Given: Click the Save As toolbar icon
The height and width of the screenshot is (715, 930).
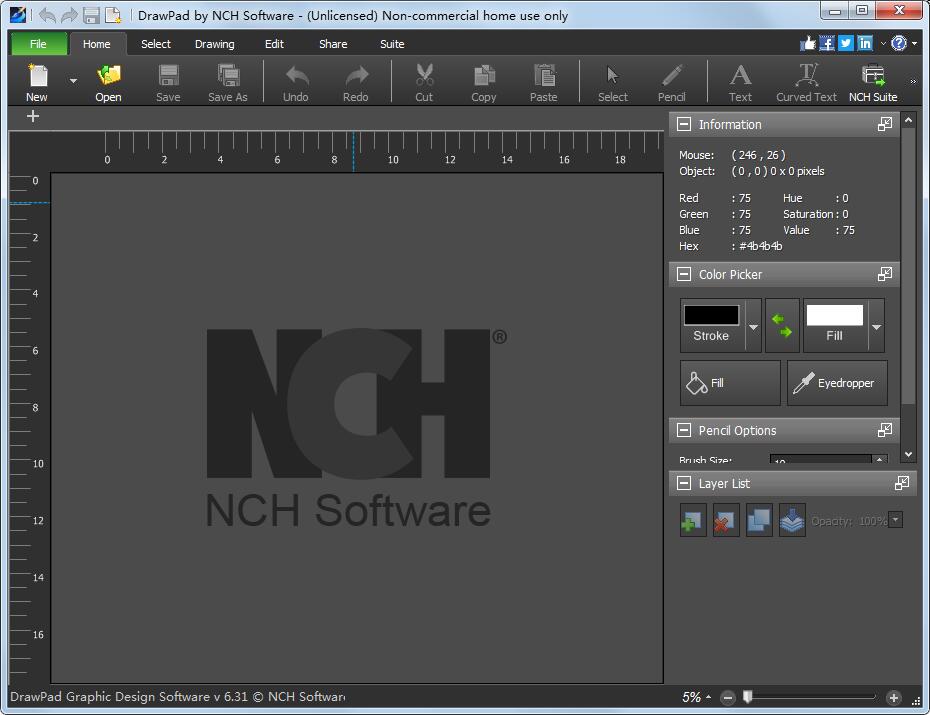Looking at the screenshot, I should [228, 75].
